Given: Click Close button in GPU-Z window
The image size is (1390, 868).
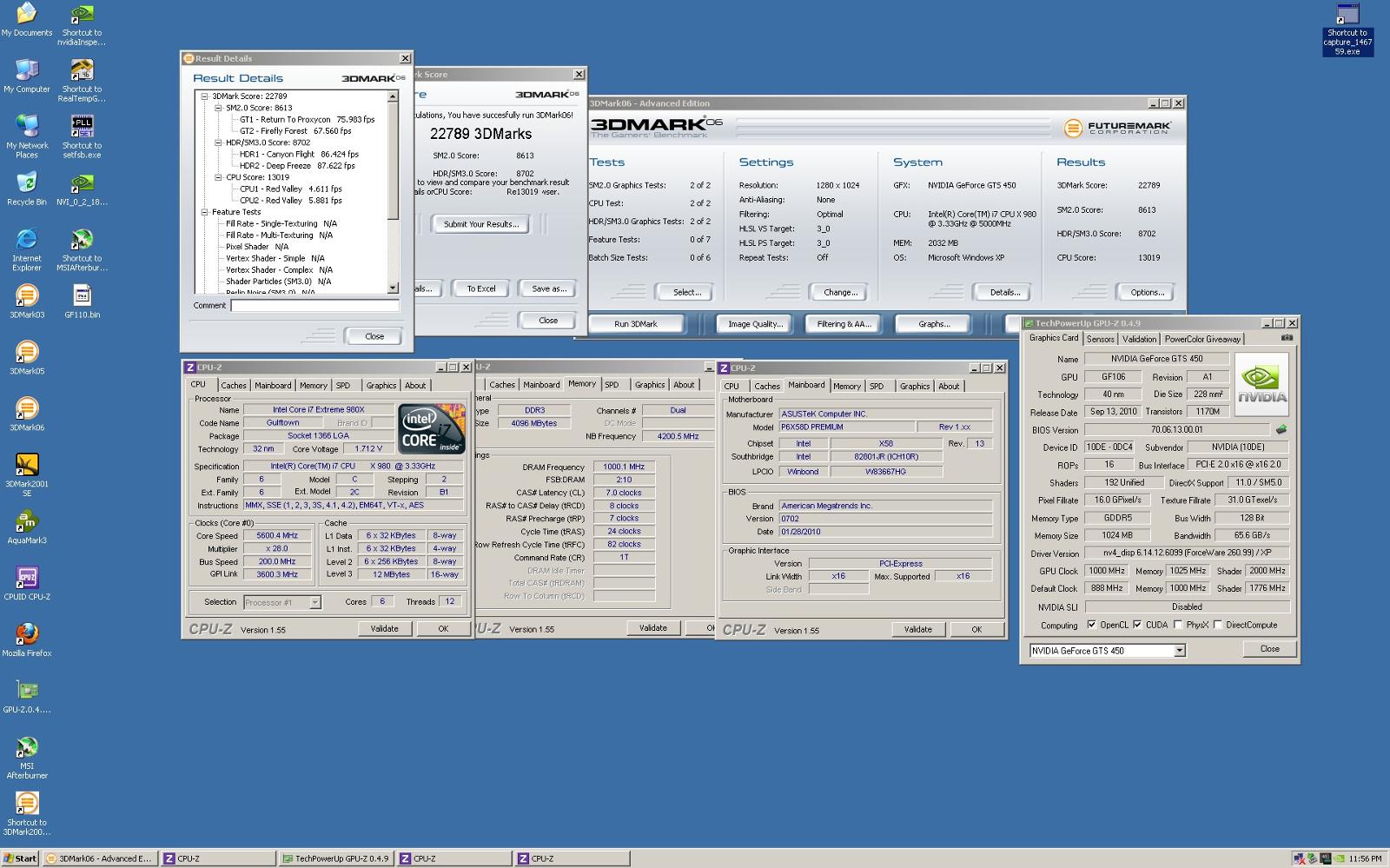Looking at the screenshot, I should click(x=1270, y=648).
